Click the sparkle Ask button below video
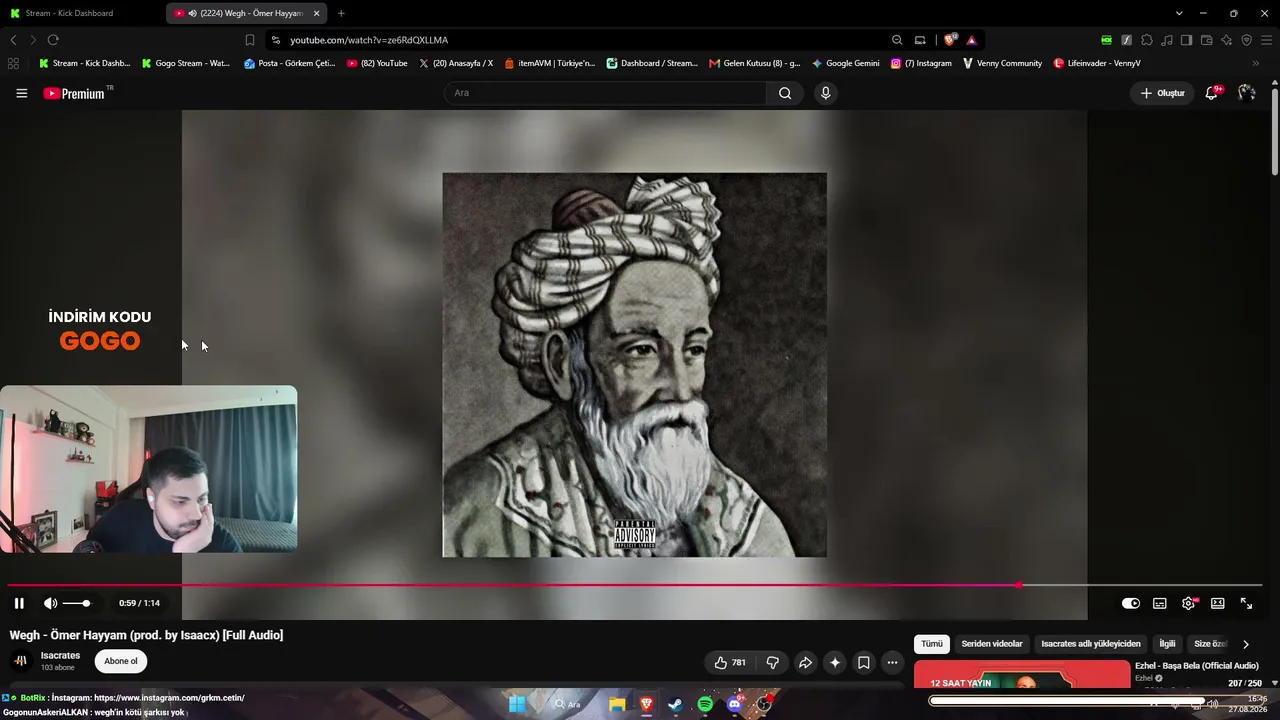 [x=835, y=662]
